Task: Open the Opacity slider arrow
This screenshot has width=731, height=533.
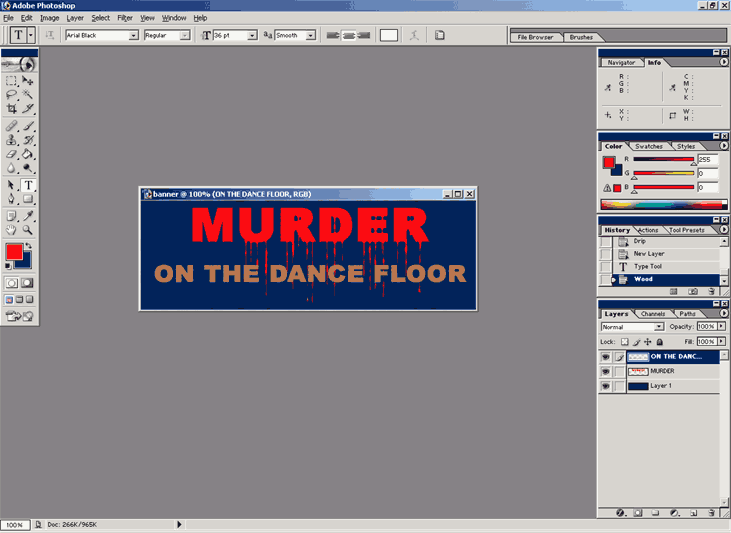Action: click(x=722, y=326)
